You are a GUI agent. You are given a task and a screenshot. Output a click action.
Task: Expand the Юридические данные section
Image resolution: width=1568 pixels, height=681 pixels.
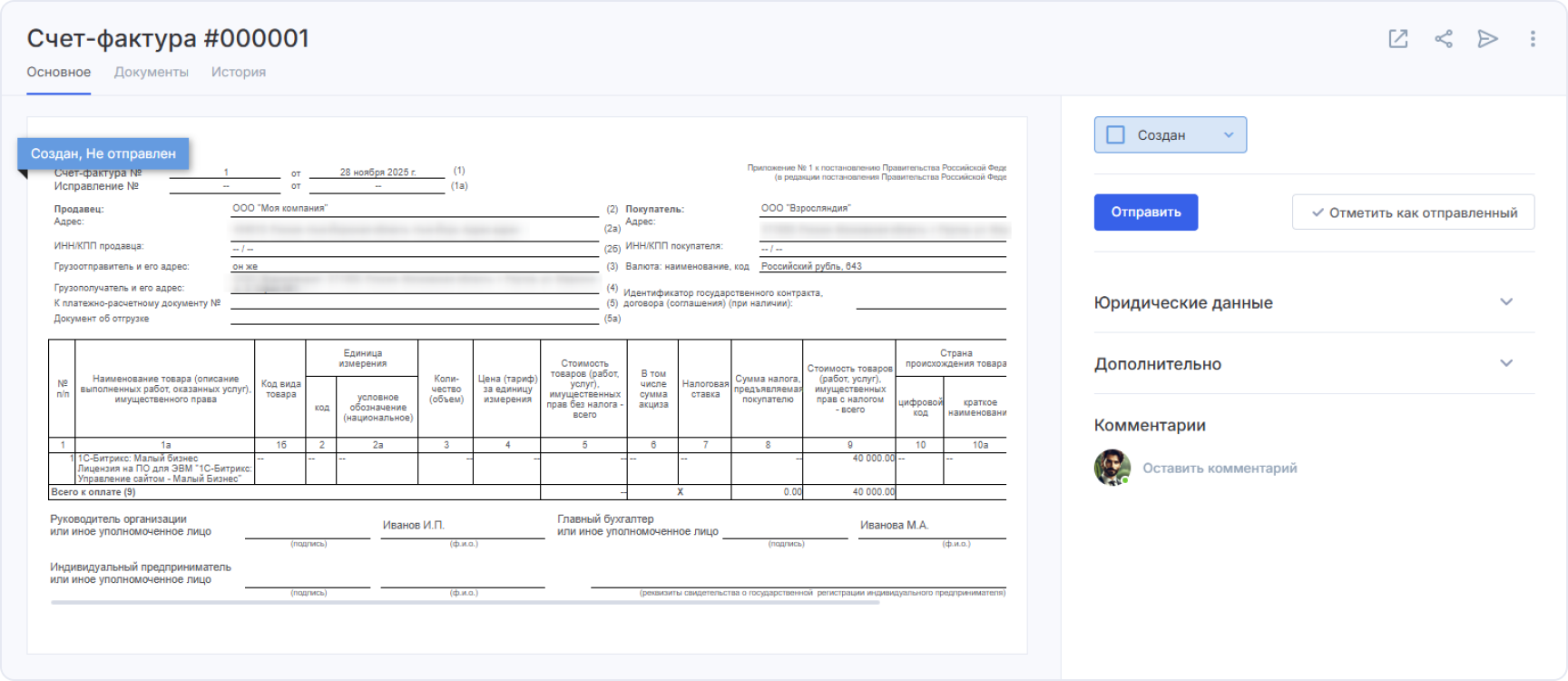pos(1506,302)
